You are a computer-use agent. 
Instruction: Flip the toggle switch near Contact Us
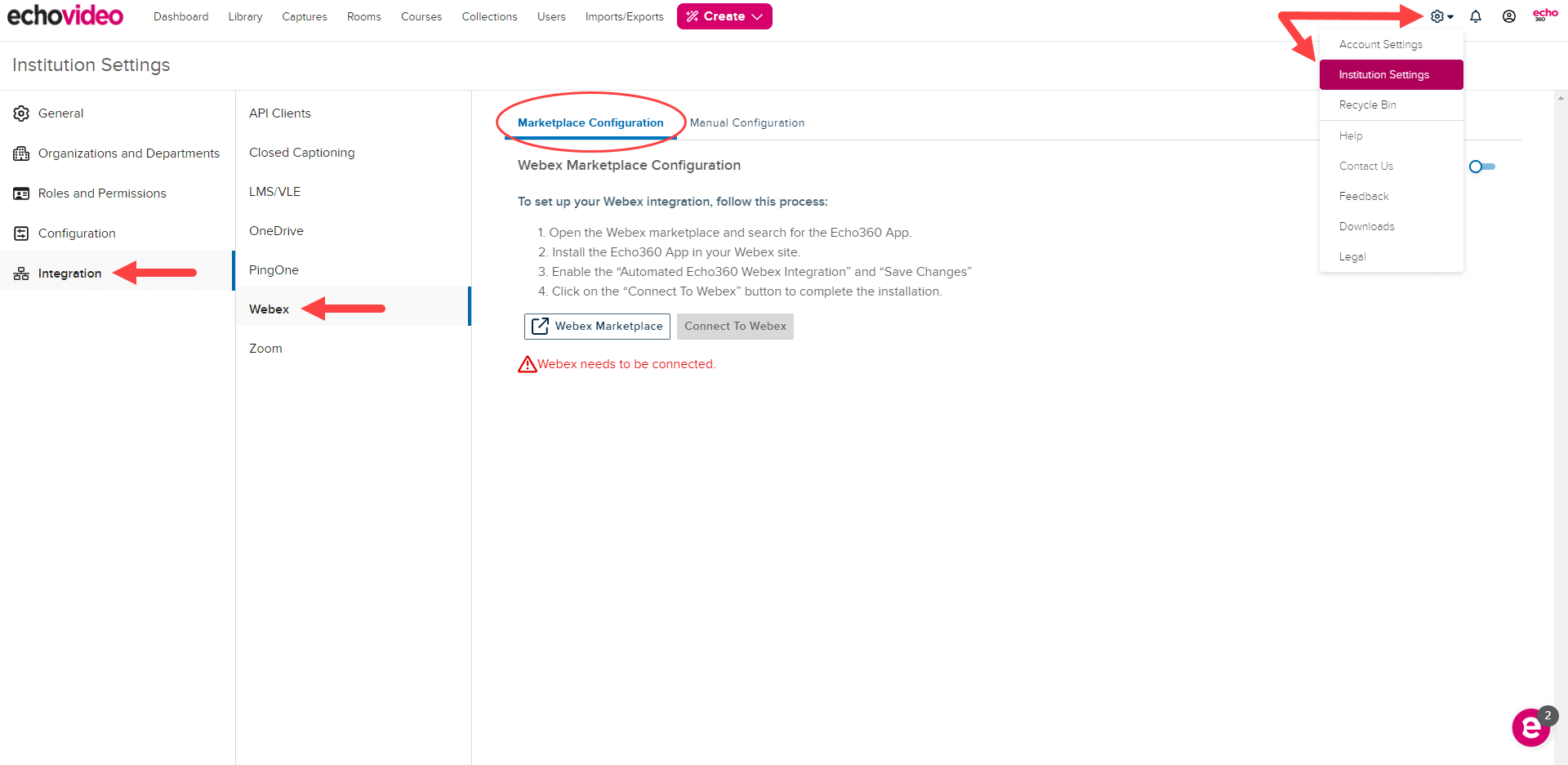pos(1481,167)
